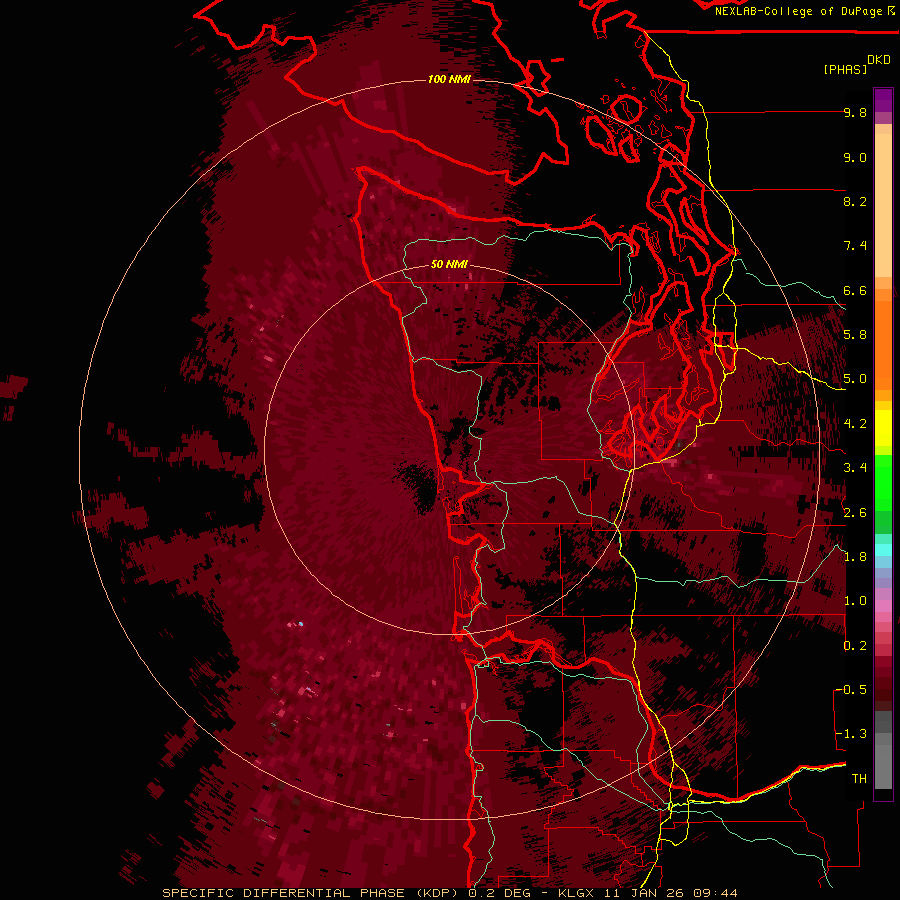Click the SPECIFIC DIFFERENTIAL PHASE caption text
This screenshot has height=900, width=900.
pos(283,893)
